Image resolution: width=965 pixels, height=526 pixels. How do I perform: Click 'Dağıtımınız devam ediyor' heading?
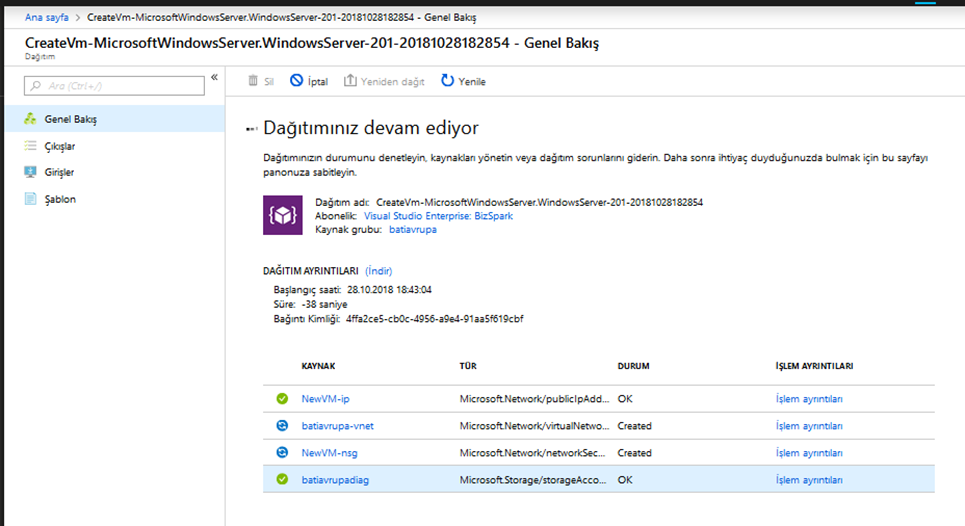370,128
